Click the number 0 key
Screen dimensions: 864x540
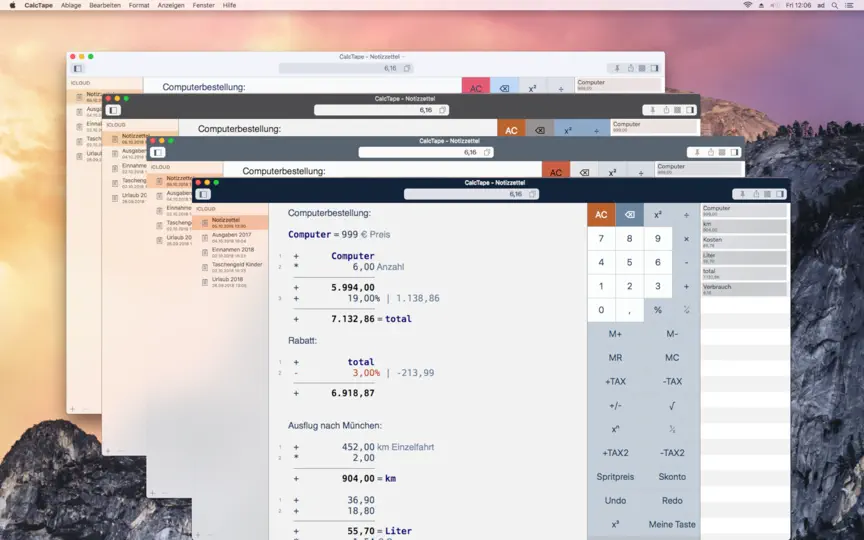point(601,310)
